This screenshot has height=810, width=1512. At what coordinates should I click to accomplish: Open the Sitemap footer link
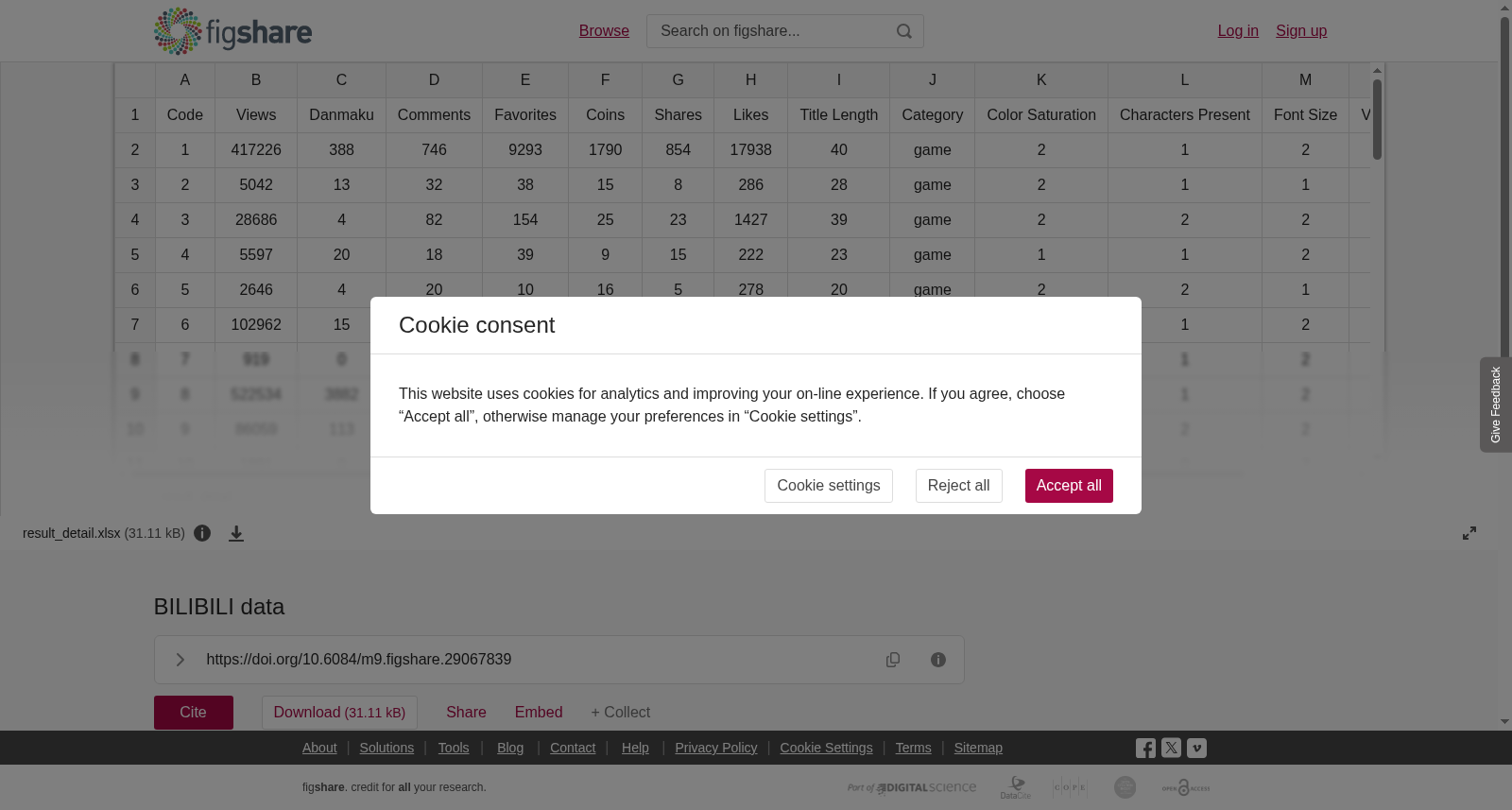(x=978, y=748)
